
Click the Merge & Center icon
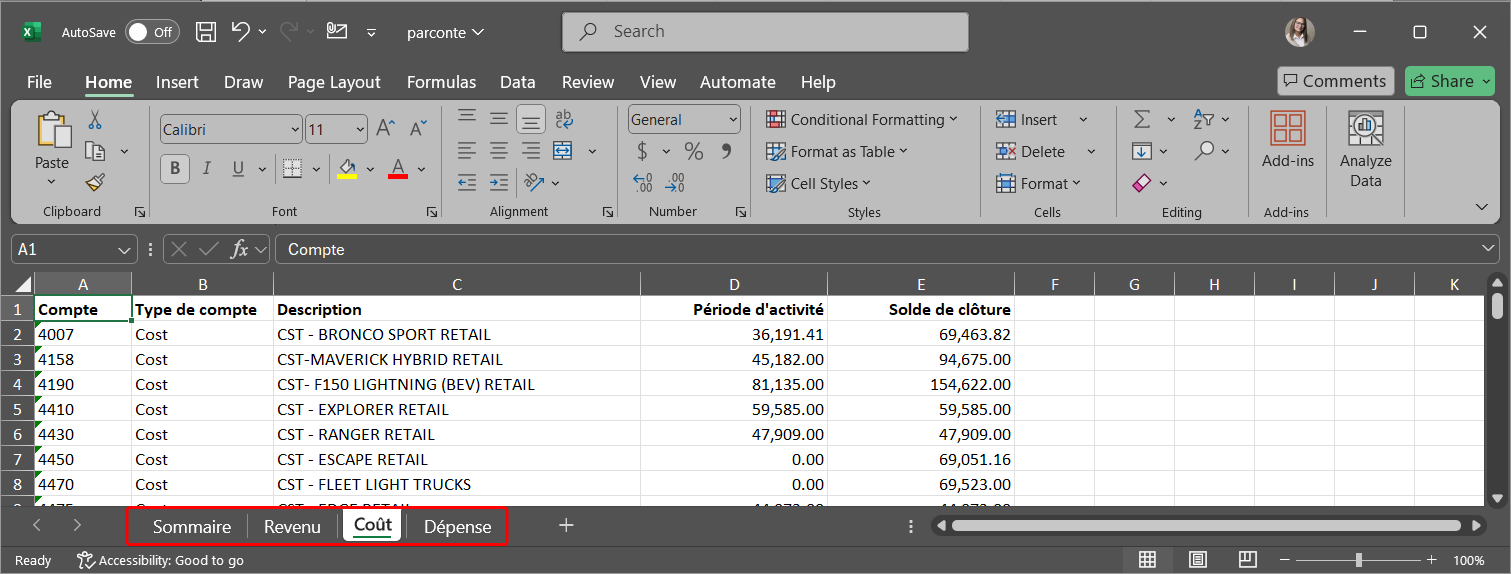(563, 151)
